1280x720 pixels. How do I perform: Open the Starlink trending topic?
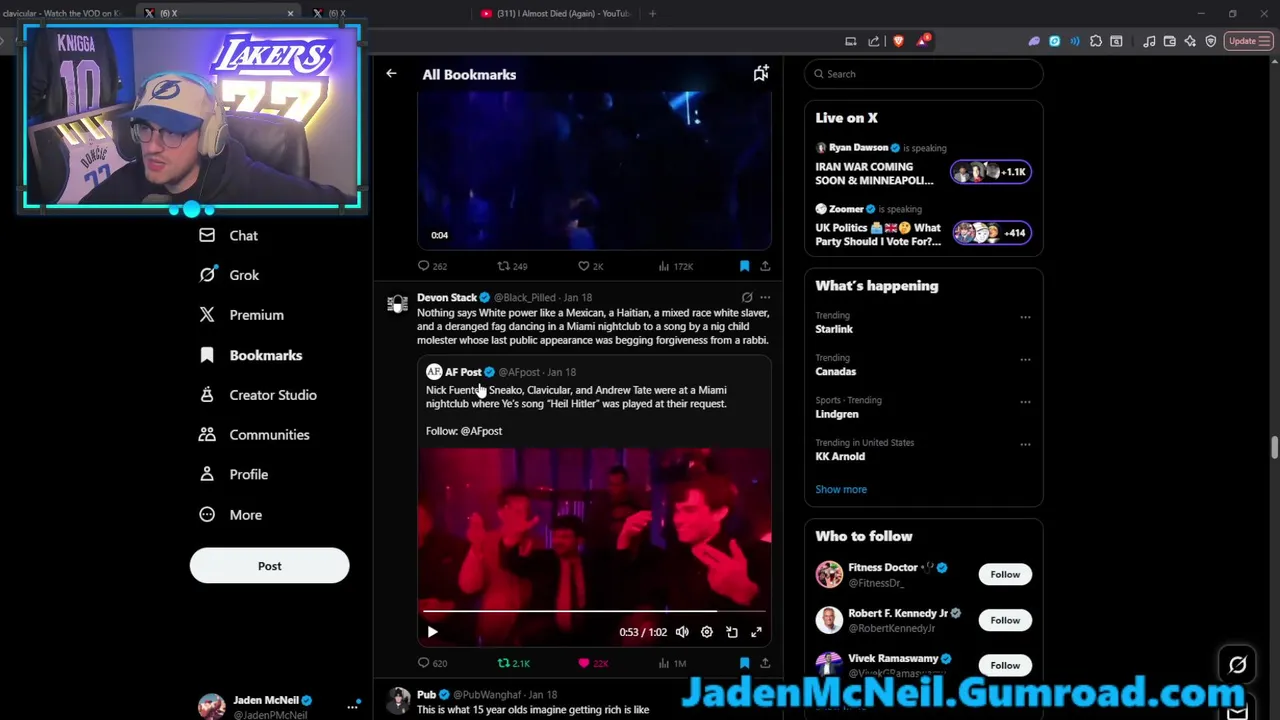coord(833,329)
